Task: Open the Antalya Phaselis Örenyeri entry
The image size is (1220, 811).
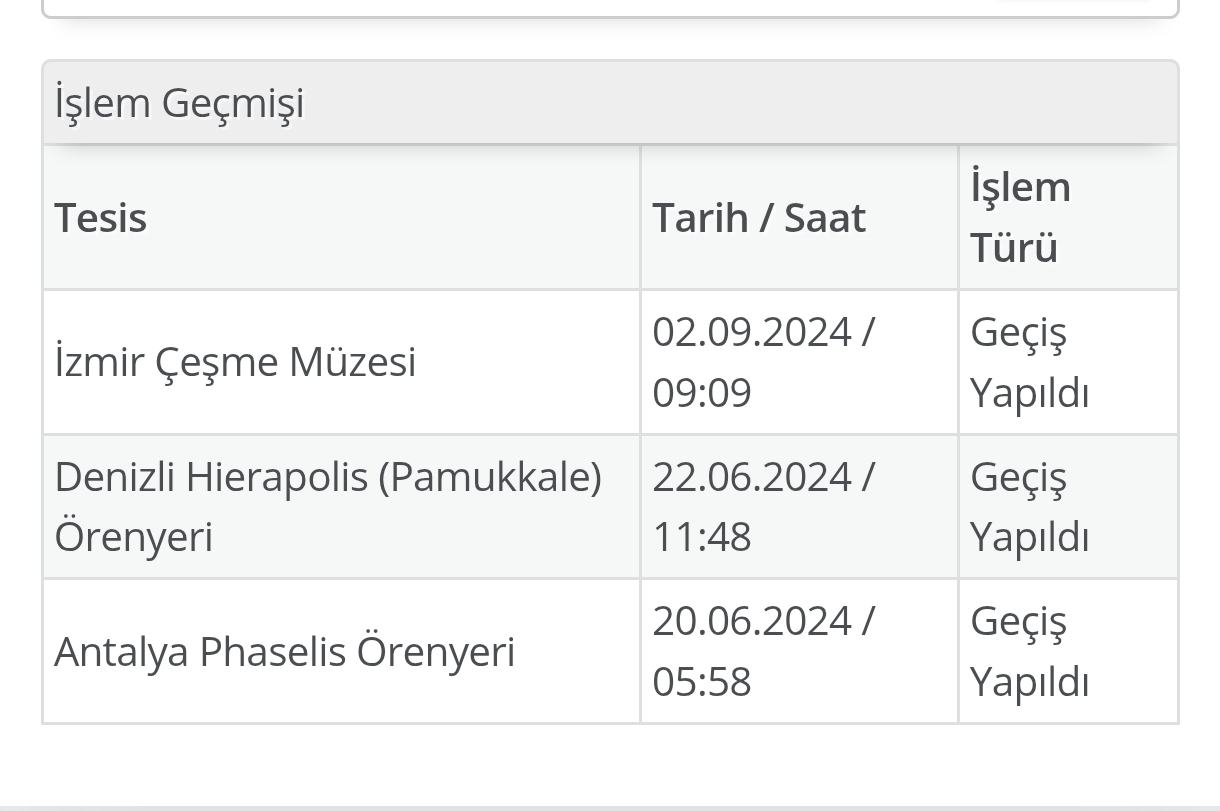Action: tap(285, 651)
